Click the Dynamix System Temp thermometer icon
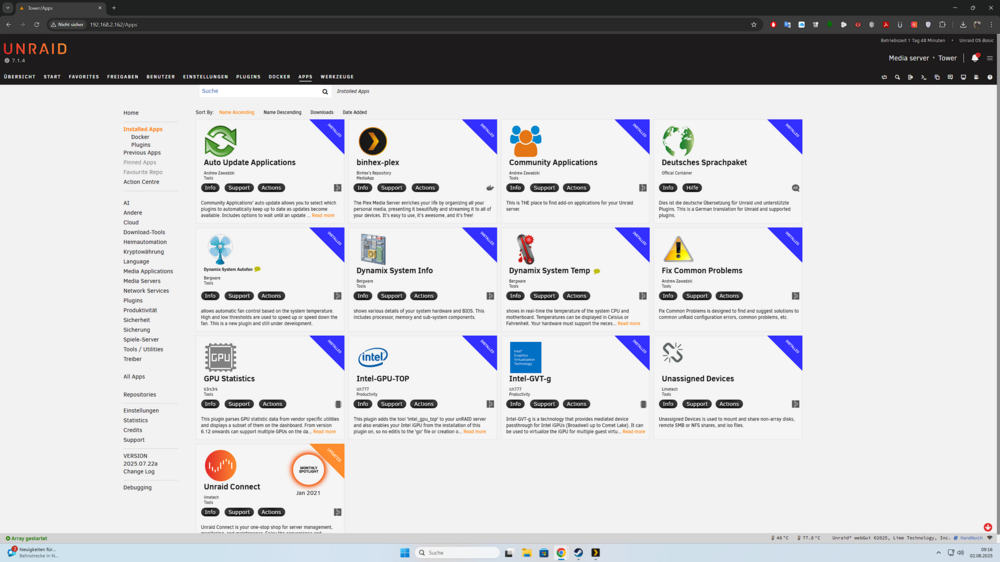This screenshot has height=562, width=1000. [x=526, y=249]
